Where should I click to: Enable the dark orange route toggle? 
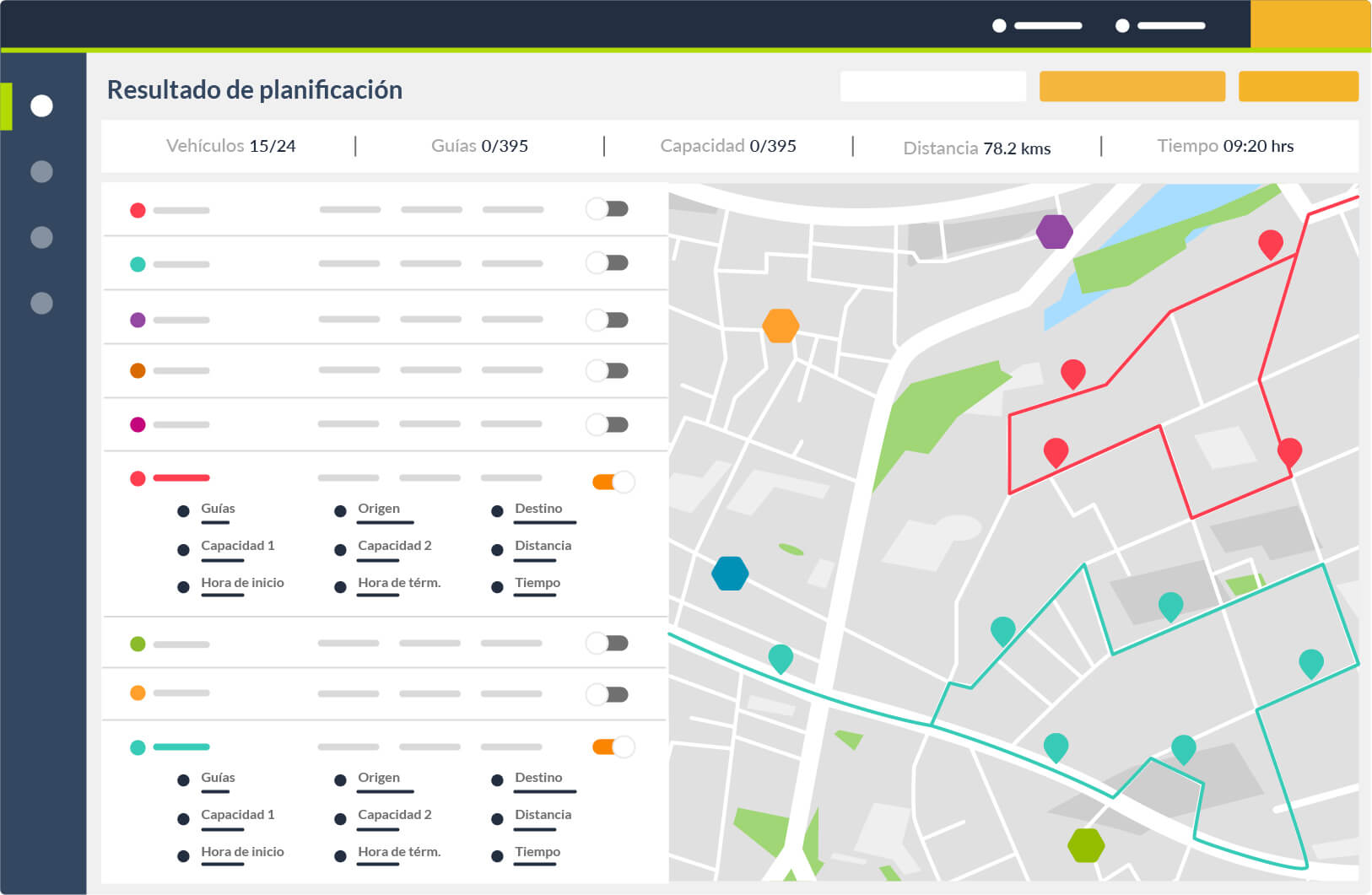click(608, 370)
